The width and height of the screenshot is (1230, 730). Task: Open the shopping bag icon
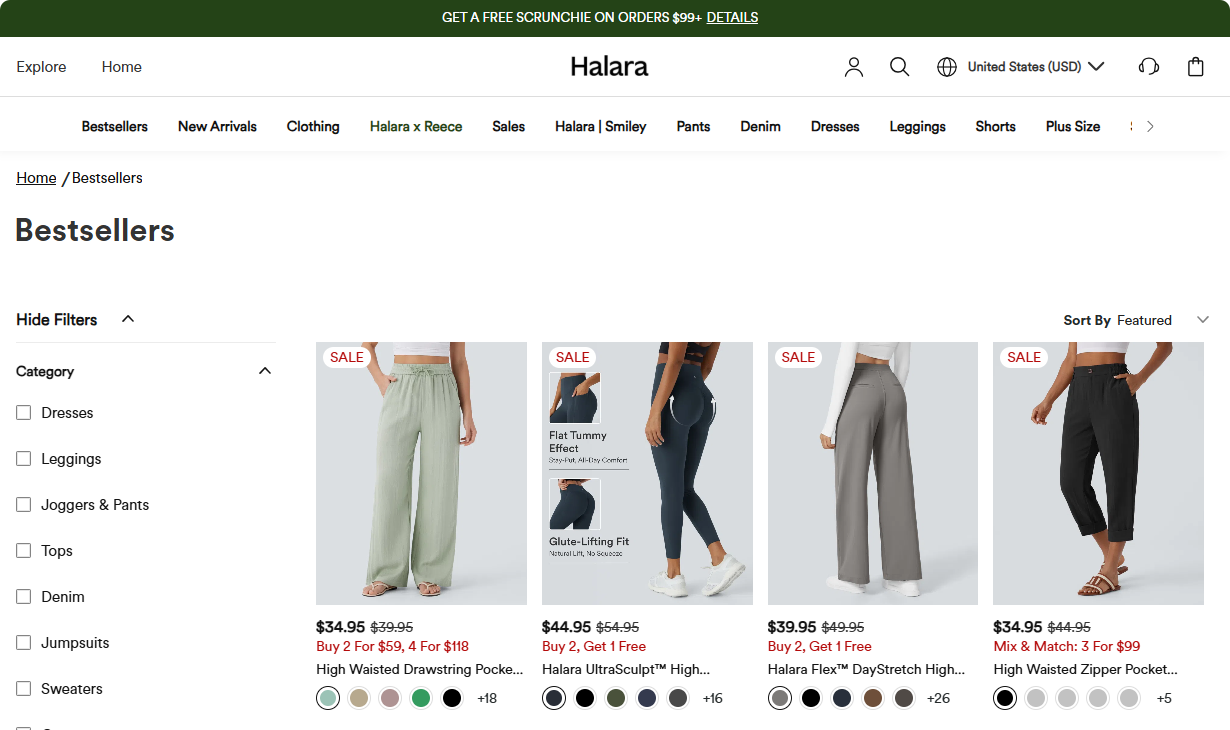[1195, 67]
